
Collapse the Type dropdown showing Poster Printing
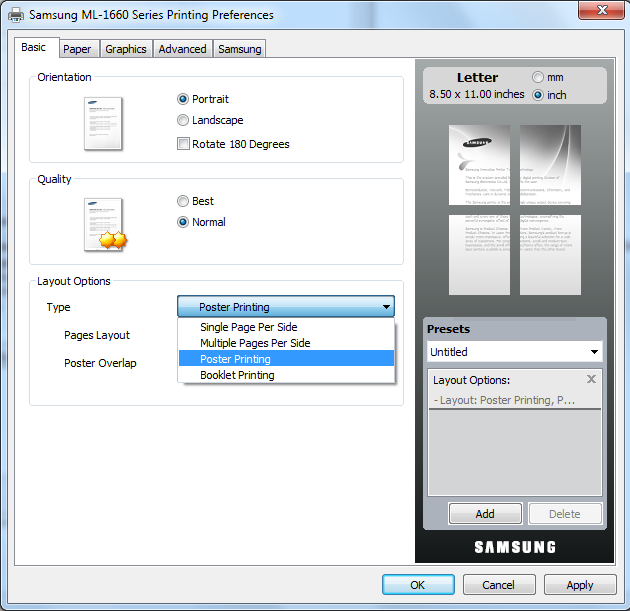[286, 307]
